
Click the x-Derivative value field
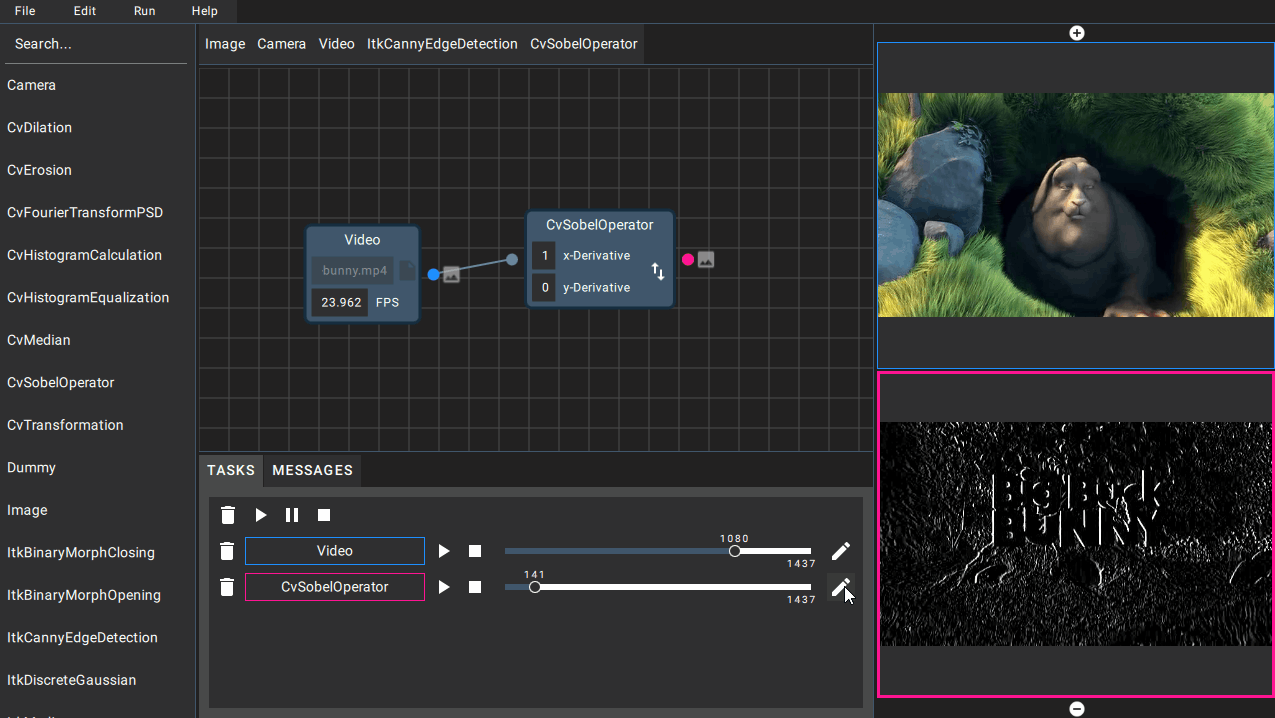pyautogui.click(x=544, y=256)
